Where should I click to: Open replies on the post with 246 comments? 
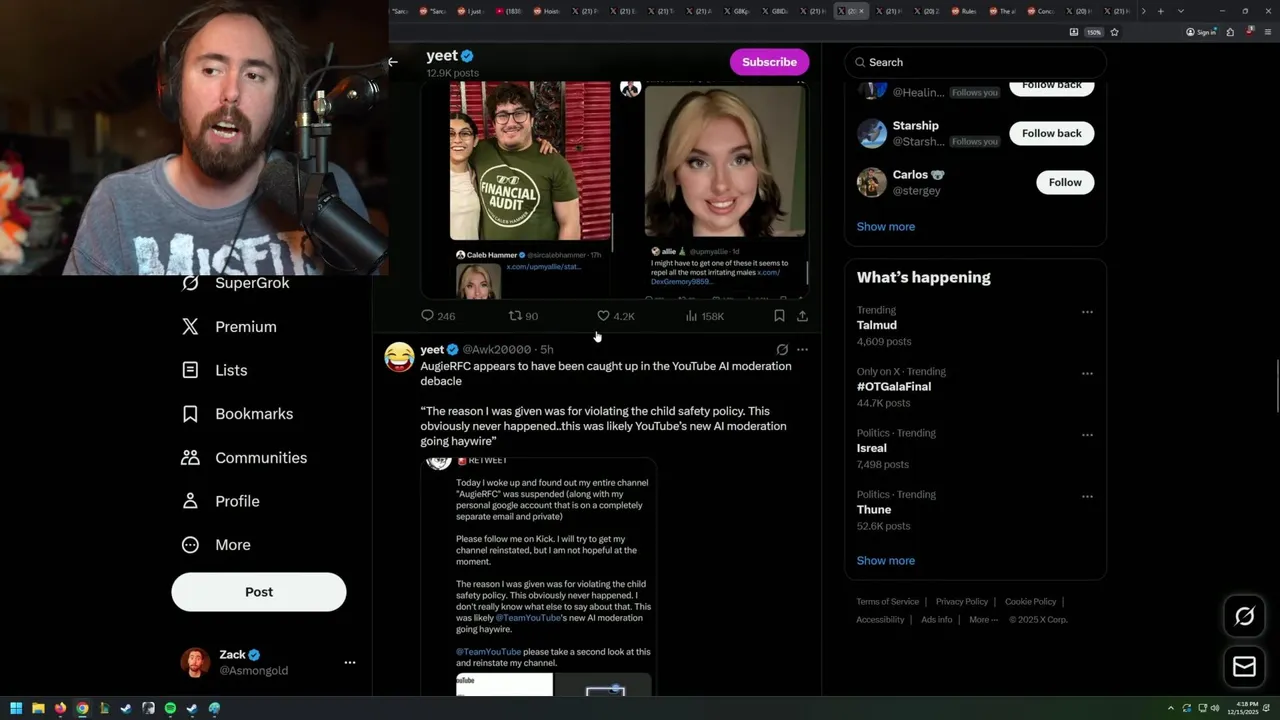[x=438, y=316]
